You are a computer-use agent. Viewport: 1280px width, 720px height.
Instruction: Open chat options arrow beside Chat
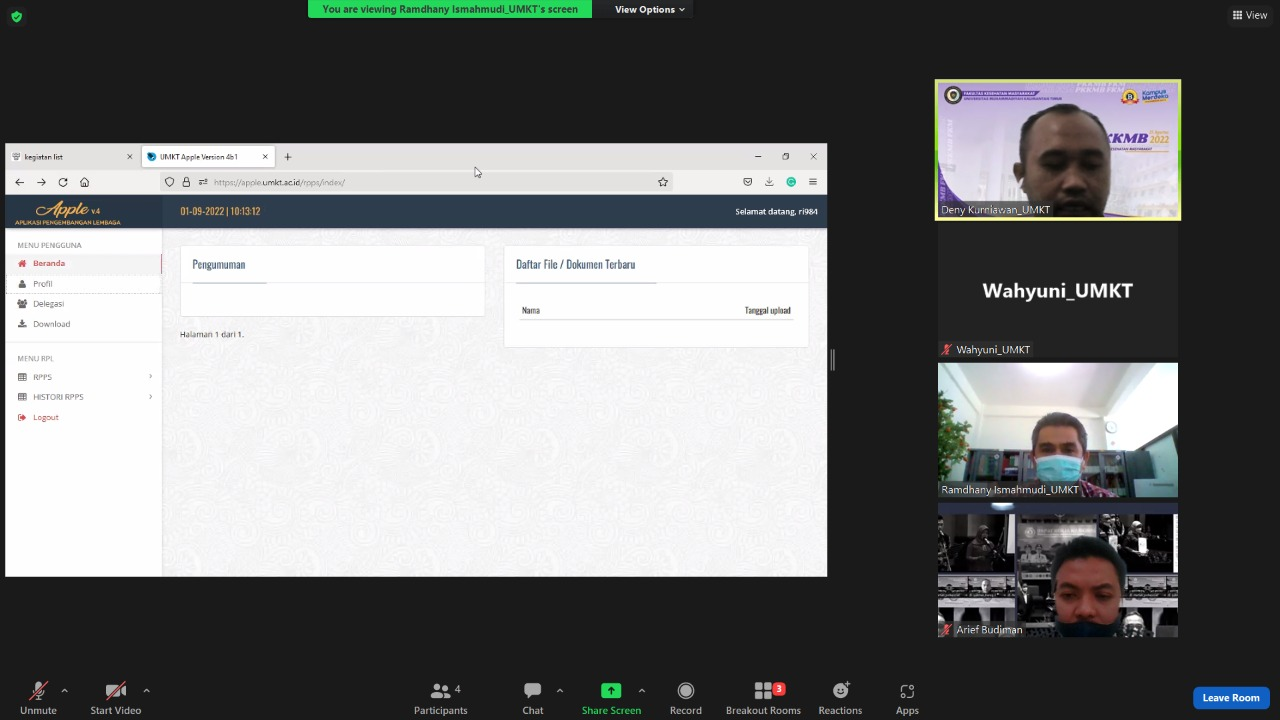[559, 690]
